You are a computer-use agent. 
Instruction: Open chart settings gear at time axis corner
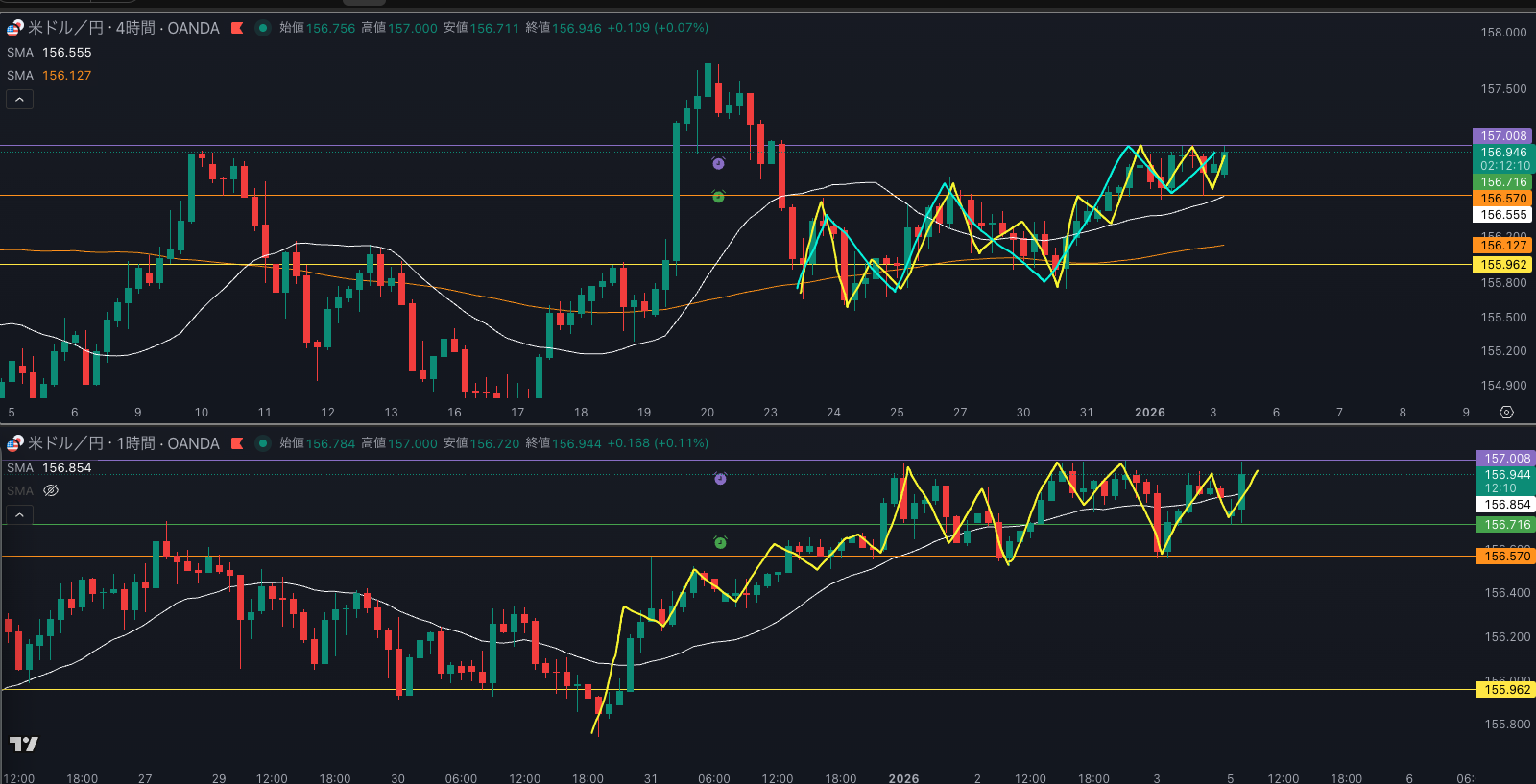(x=1506, y=413)
